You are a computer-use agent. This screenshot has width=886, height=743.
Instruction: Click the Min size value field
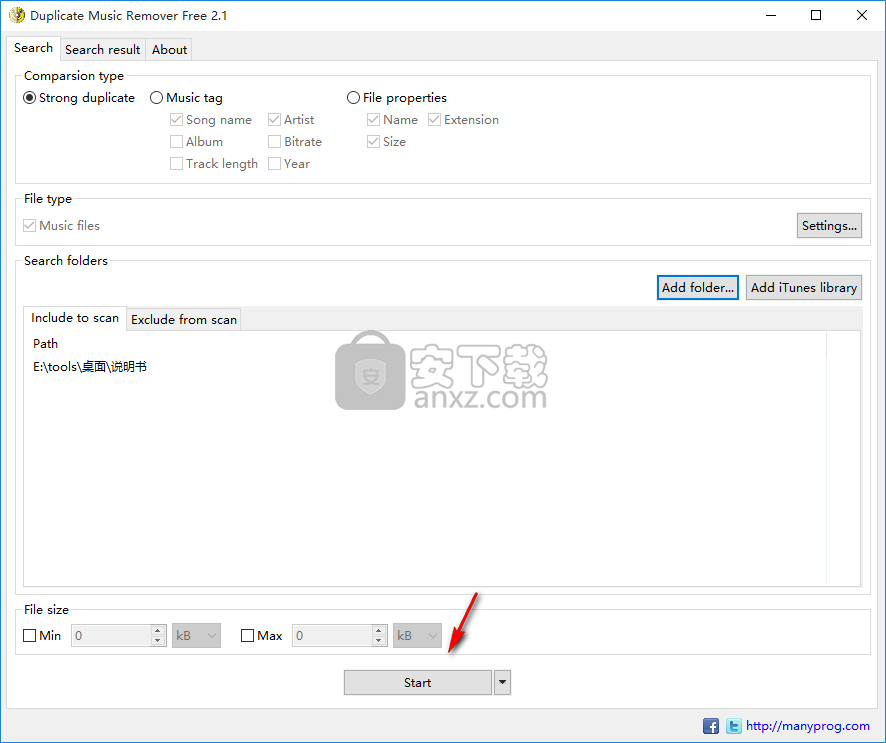click(x=111, y=636)
